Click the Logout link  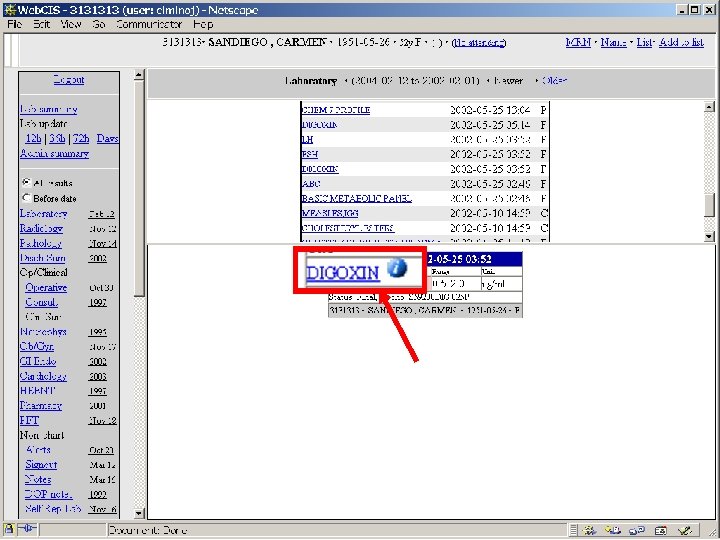pyautogui.click(x=69, y=80)
